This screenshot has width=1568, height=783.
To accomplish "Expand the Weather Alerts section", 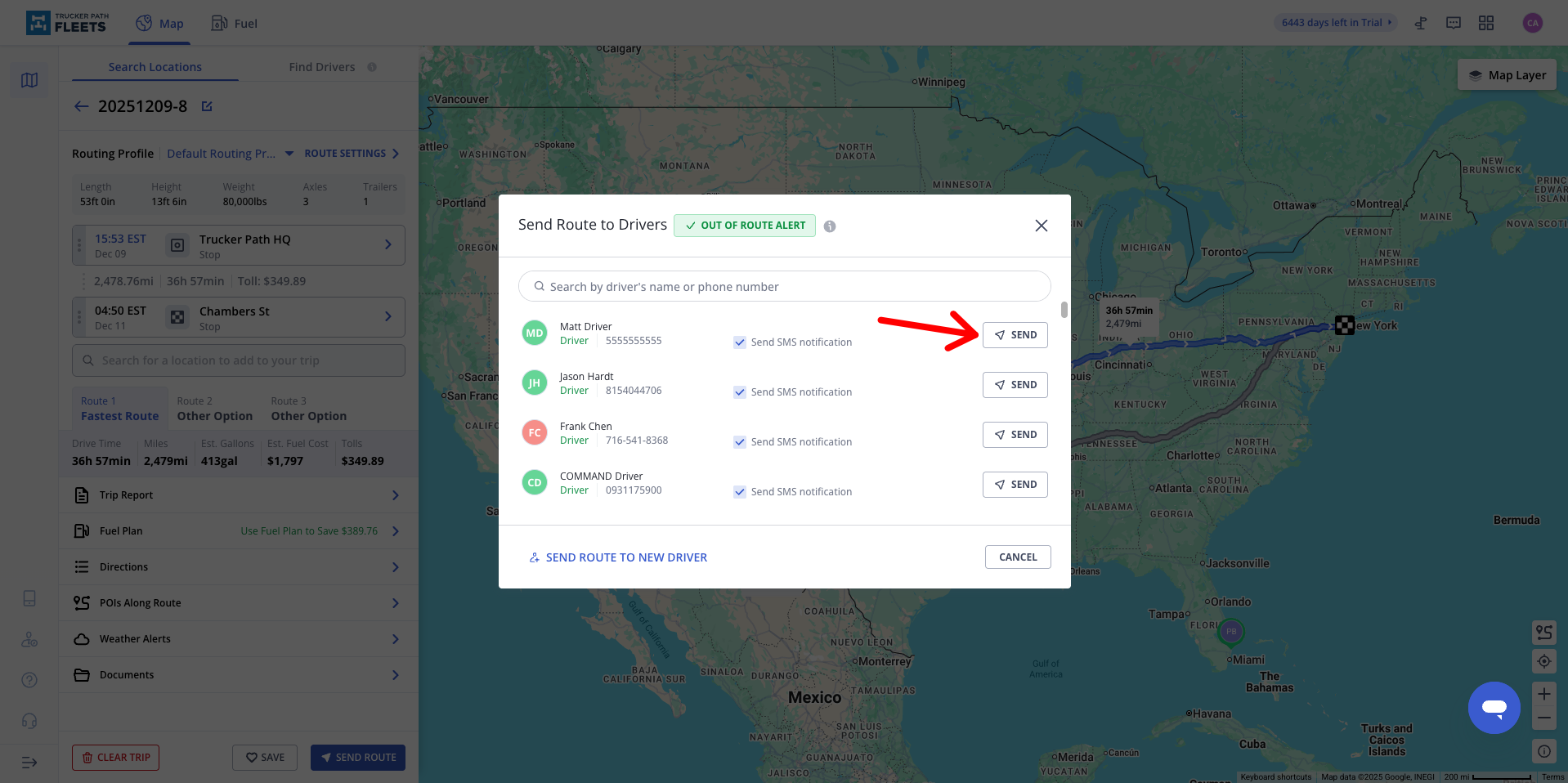I will [238, 639].
